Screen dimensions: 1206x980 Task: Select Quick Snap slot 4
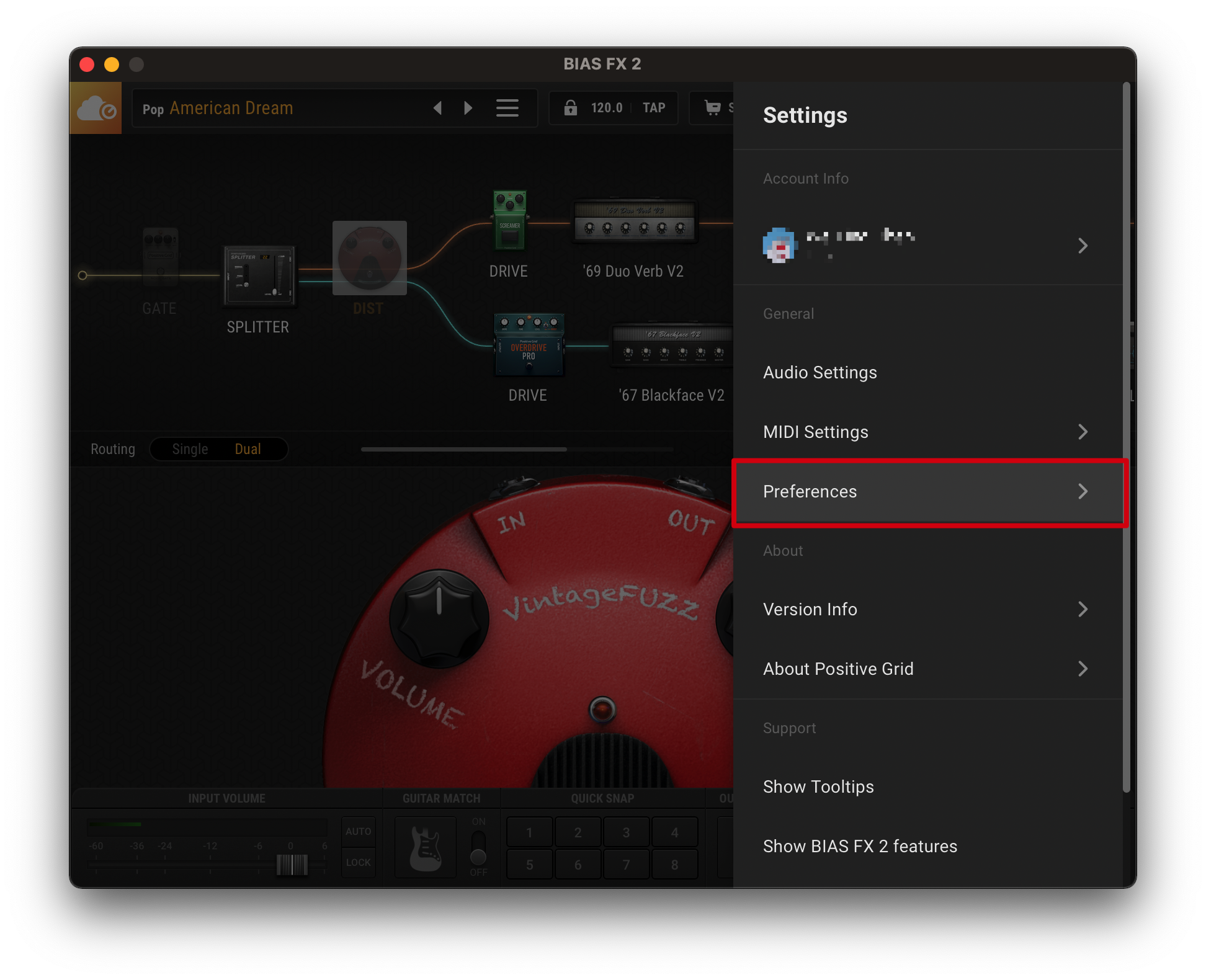pyautogui.click(x=674, y=832)
